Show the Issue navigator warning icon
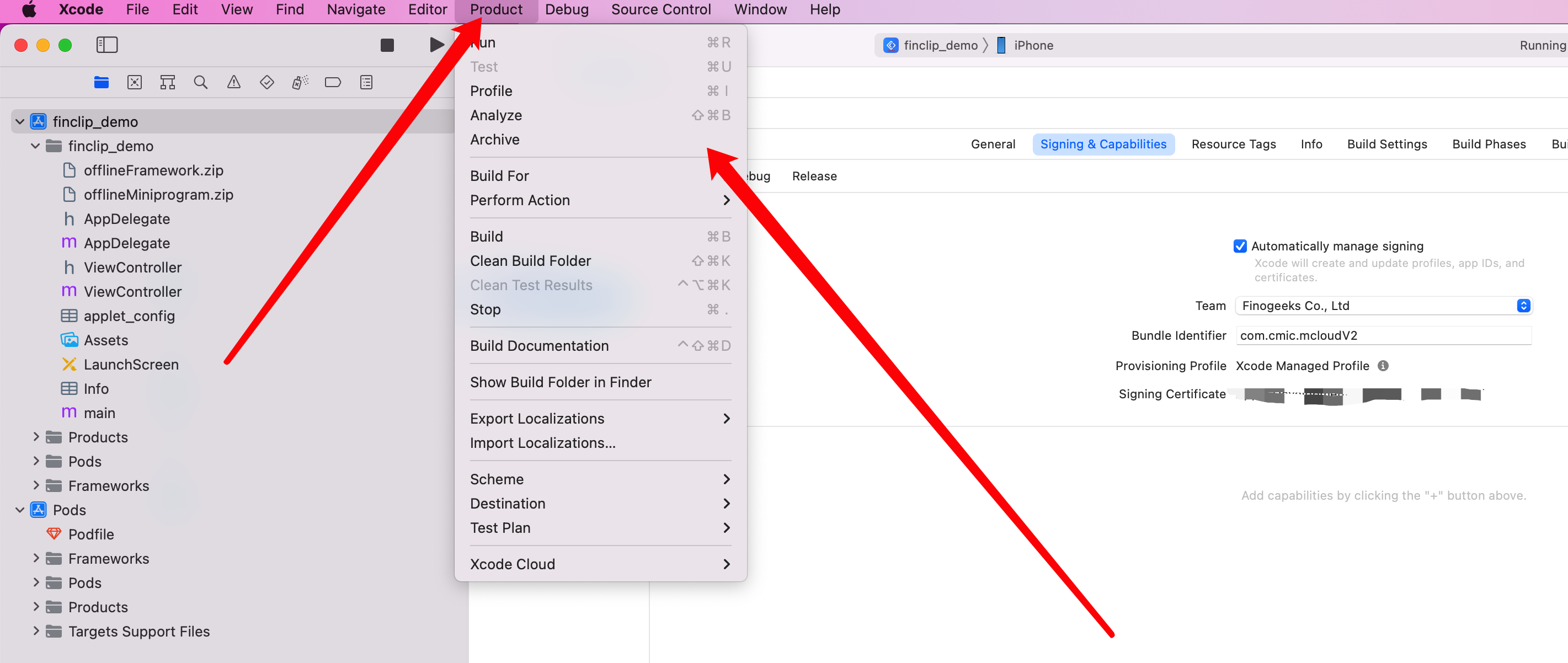This screenshot has width=1568, height=663. [234, 82]
